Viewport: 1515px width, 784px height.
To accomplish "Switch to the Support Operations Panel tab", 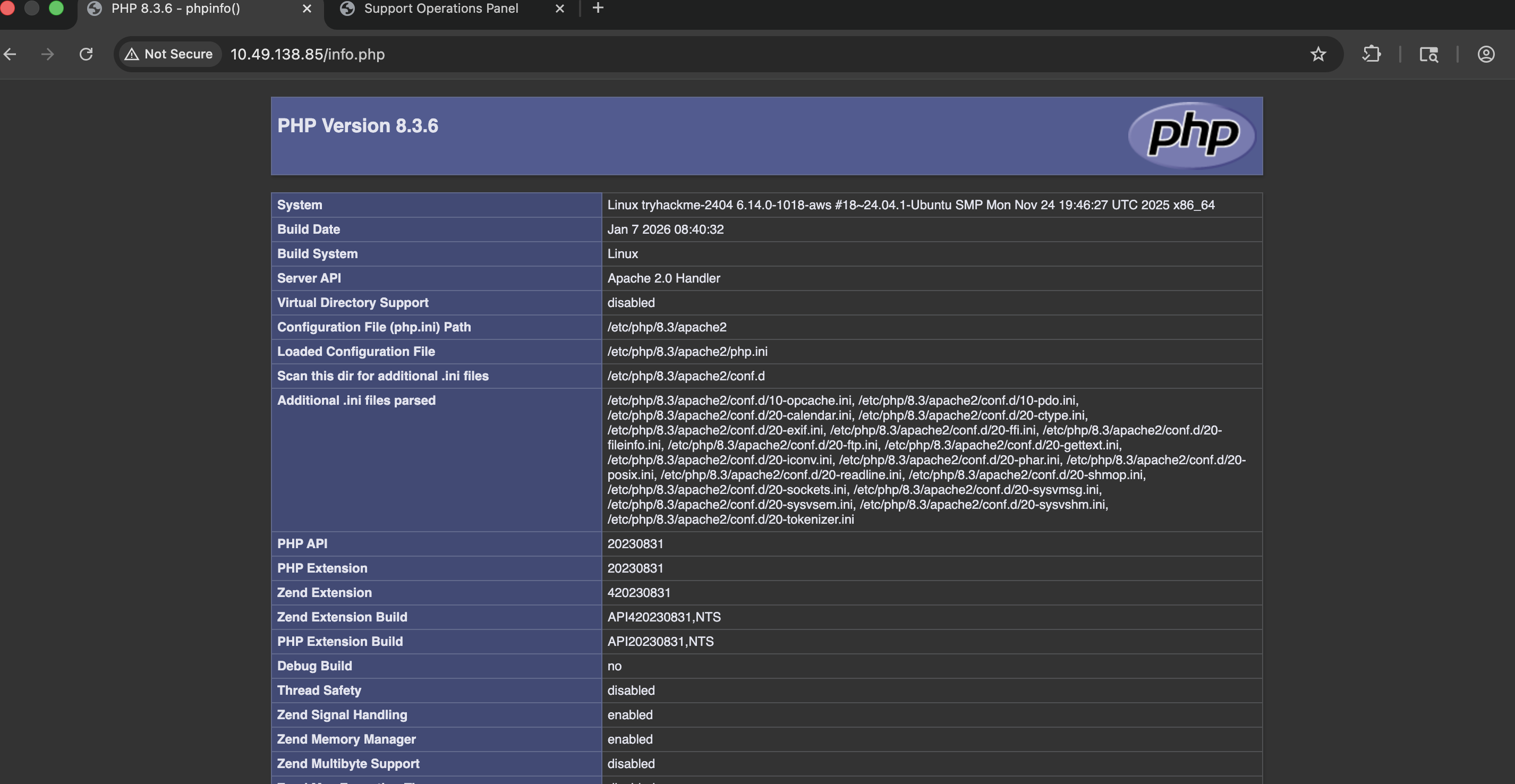I will point(441,8).
